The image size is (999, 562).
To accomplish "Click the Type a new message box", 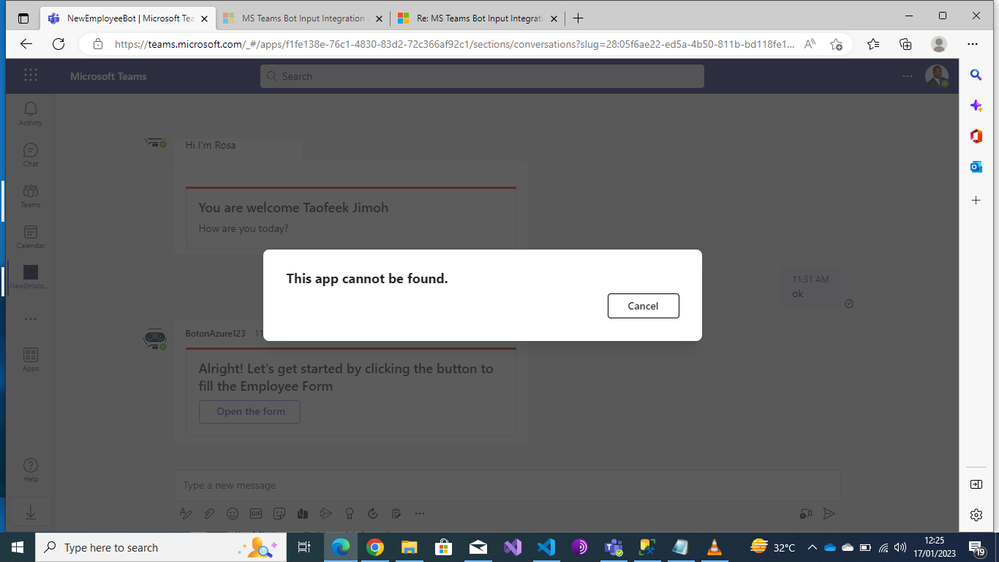I will 507,486.
